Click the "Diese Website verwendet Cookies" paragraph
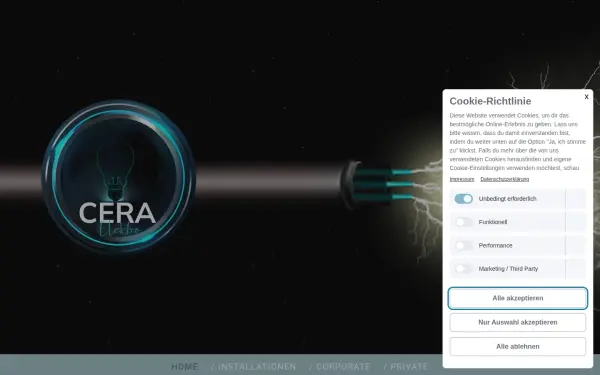600x375 pixels. pos(518,142)
